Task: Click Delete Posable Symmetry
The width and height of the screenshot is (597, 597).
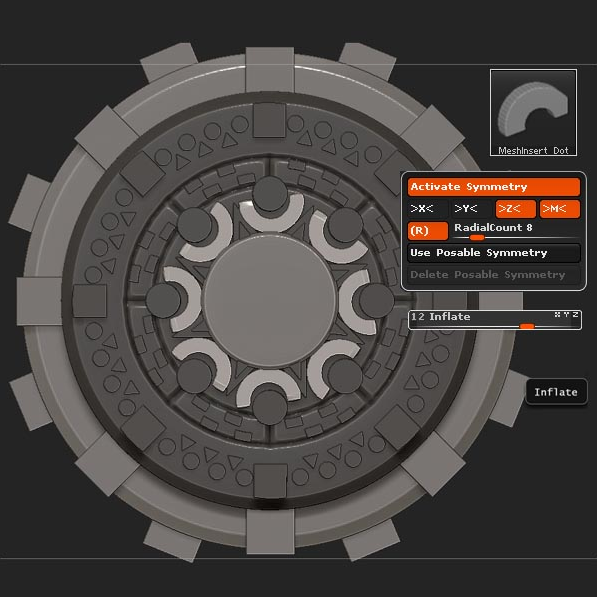Action: click(493, 275)
